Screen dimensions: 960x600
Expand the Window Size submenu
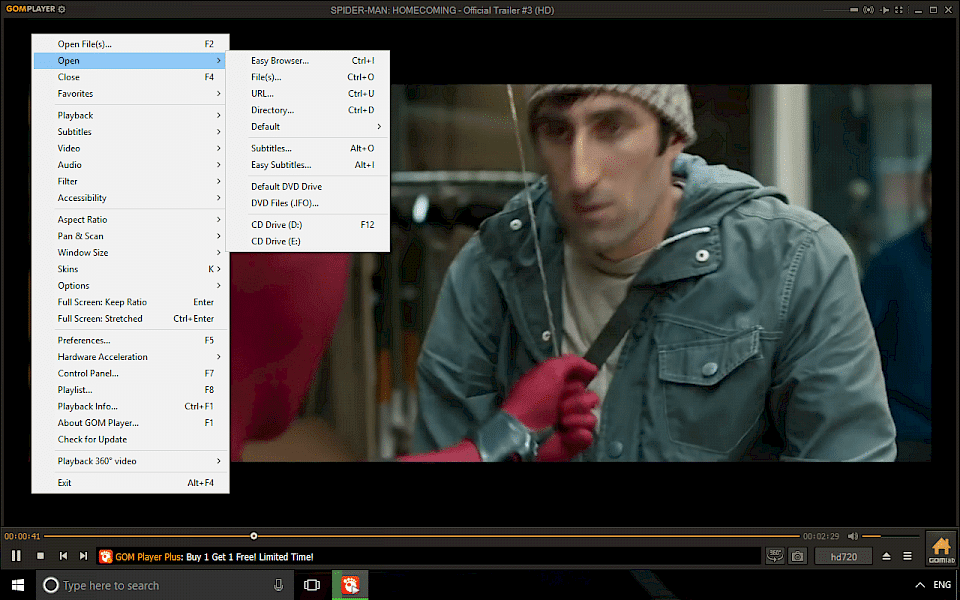(130, 252)
